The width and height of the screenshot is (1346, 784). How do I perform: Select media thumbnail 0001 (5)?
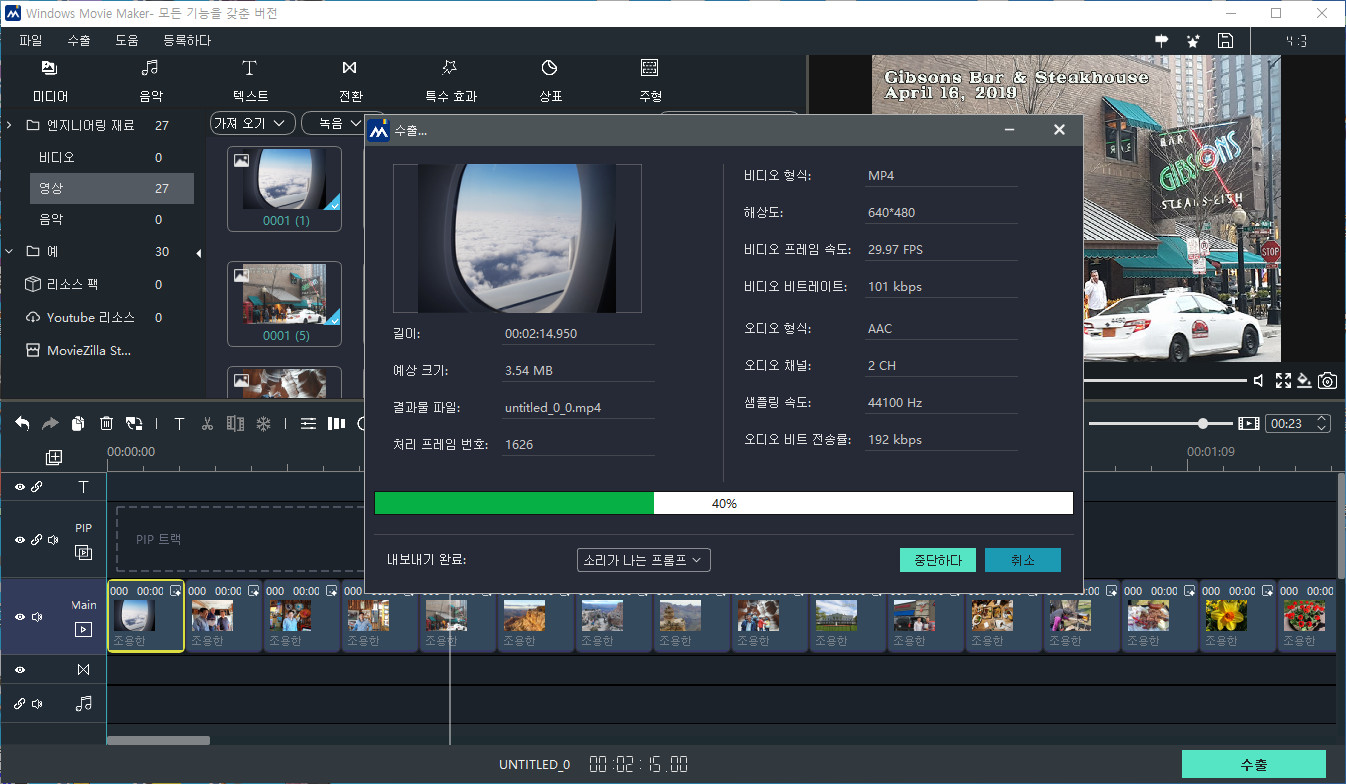pos(285,304)
